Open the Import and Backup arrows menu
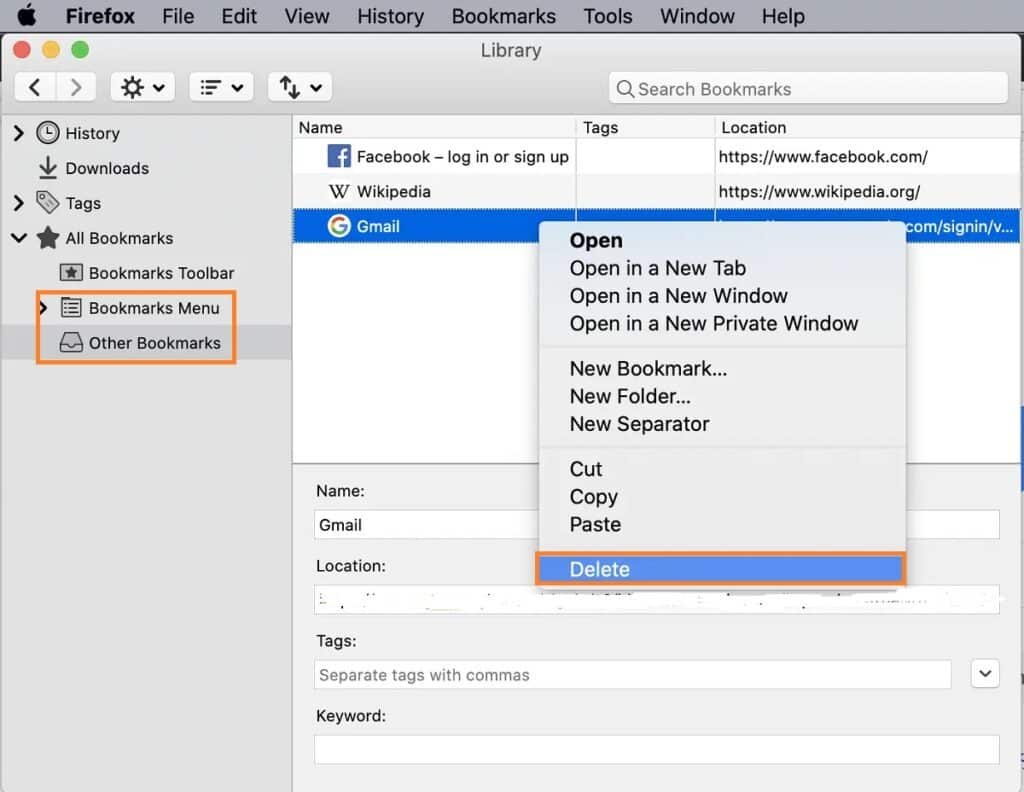The image size is (1024, 792). point(300,87)
